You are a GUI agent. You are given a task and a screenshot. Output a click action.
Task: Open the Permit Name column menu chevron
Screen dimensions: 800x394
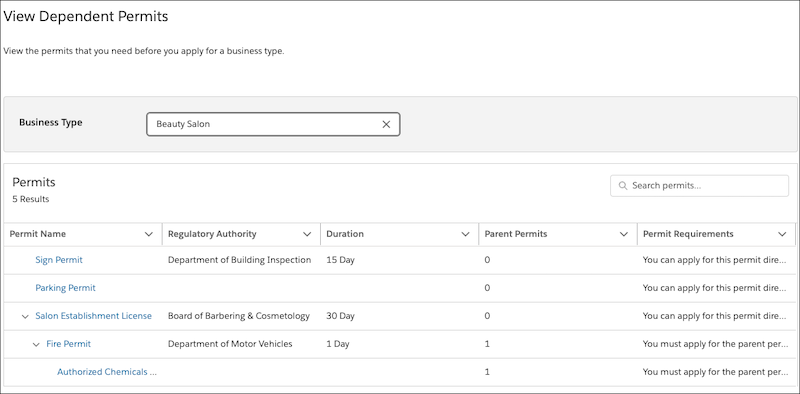pyautogui.click(x=148, y=234)
